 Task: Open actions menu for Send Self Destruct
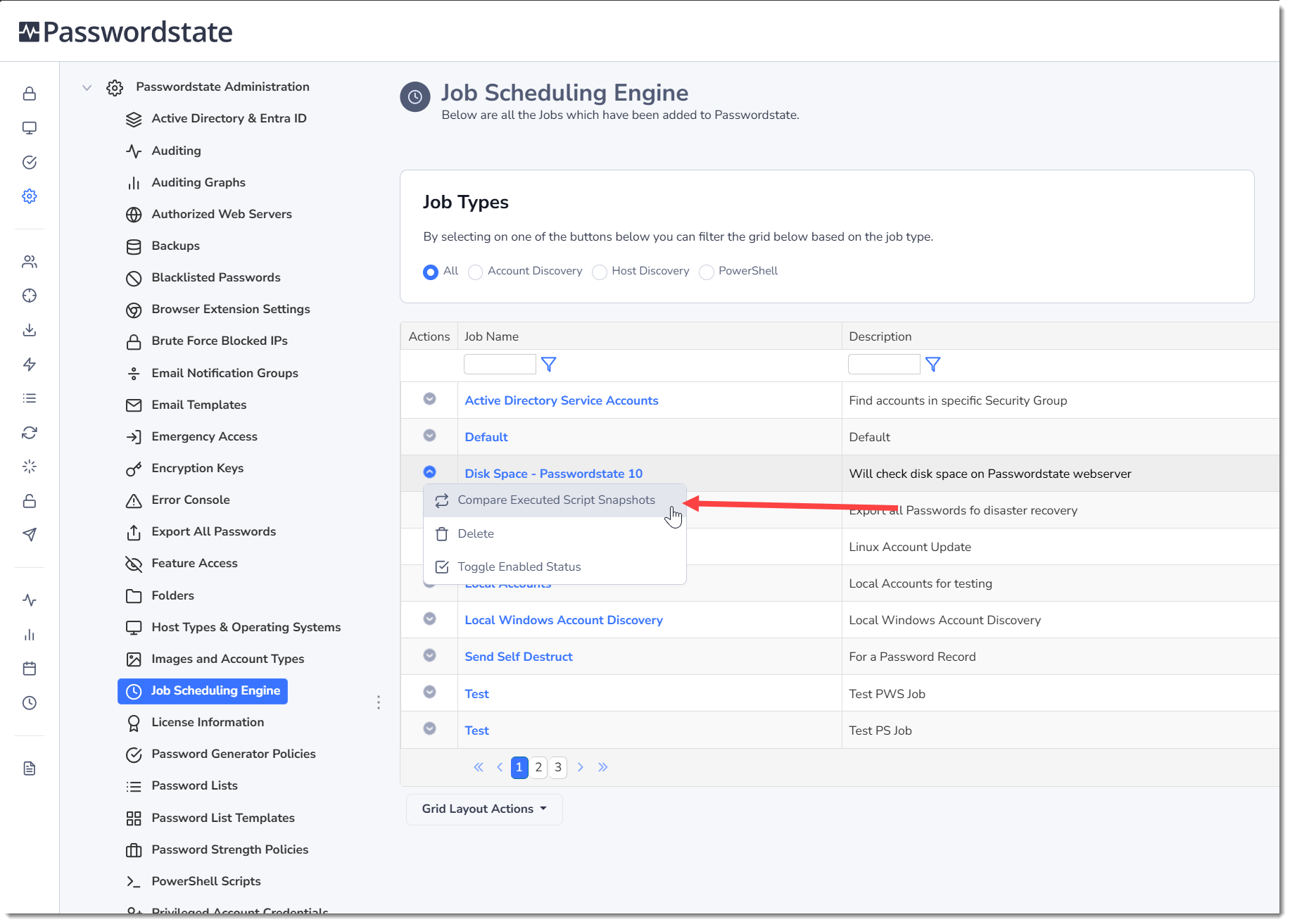430,655
